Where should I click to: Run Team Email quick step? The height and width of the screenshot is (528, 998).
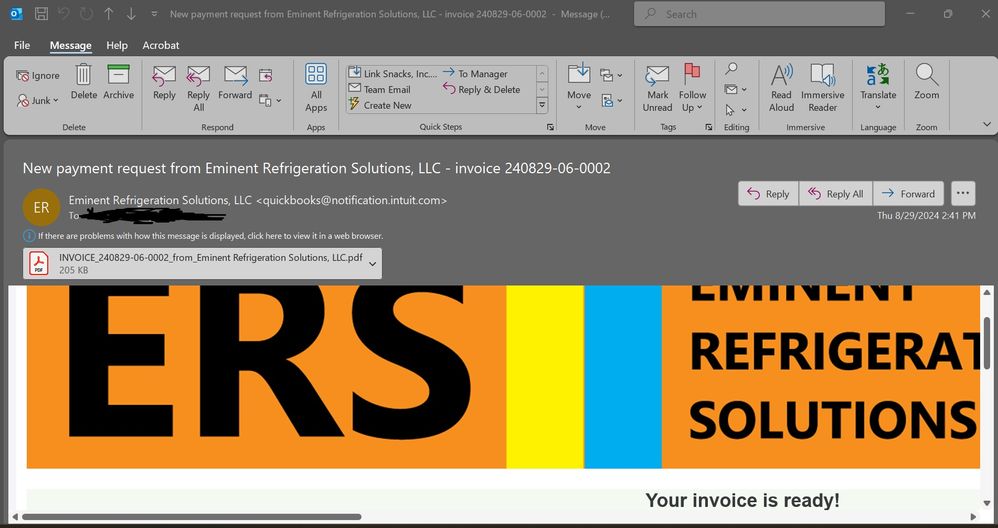click(x=380, y=89)
